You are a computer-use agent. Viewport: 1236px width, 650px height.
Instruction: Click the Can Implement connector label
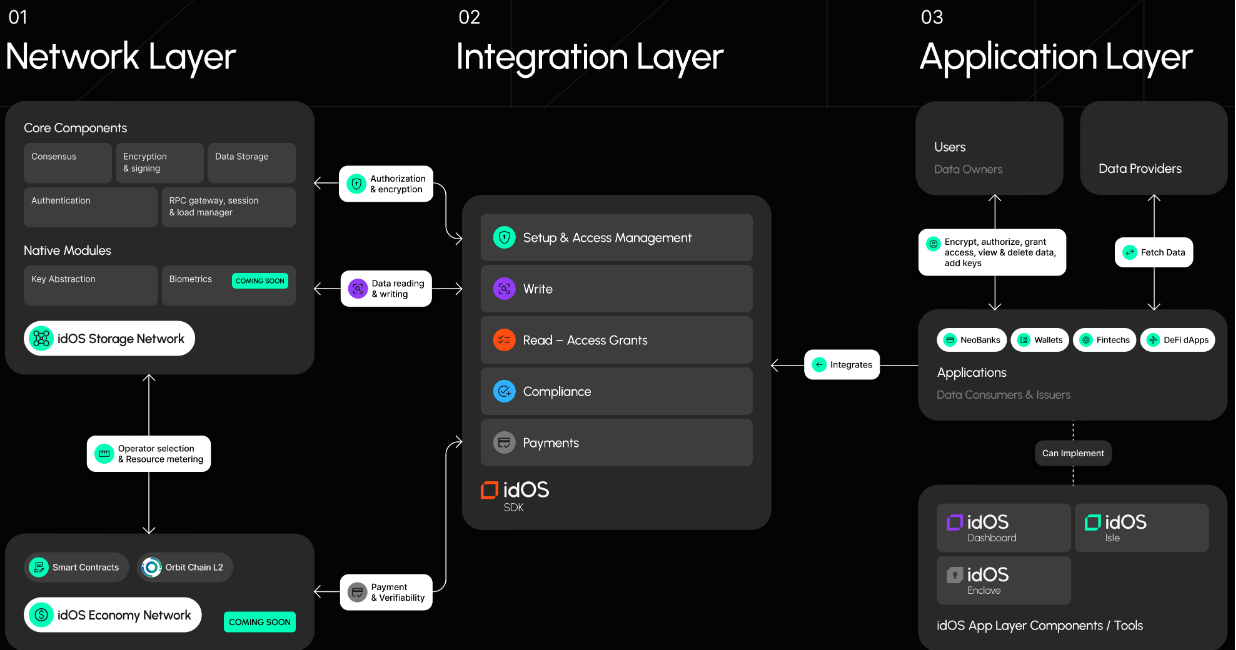1073,453
